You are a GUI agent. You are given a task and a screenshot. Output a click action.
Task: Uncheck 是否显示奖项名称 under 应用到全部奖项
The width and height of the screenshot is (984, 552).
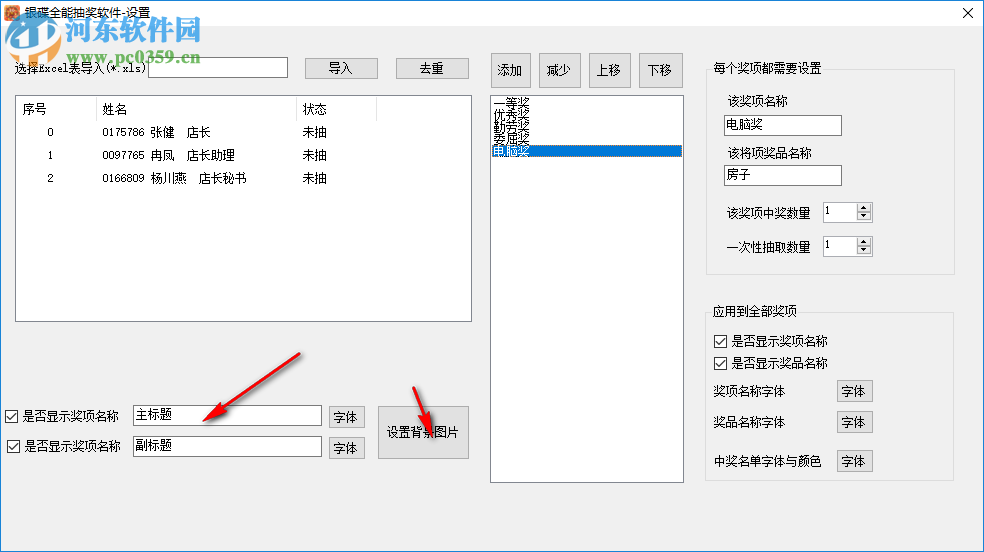point(720,341)
